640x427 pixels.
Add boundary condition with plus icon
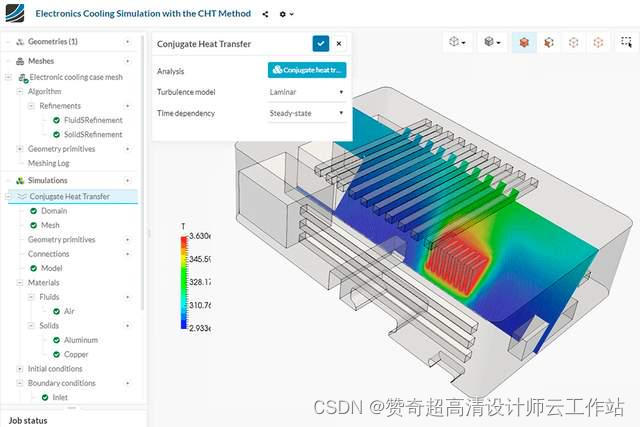[x=127, y=383]
